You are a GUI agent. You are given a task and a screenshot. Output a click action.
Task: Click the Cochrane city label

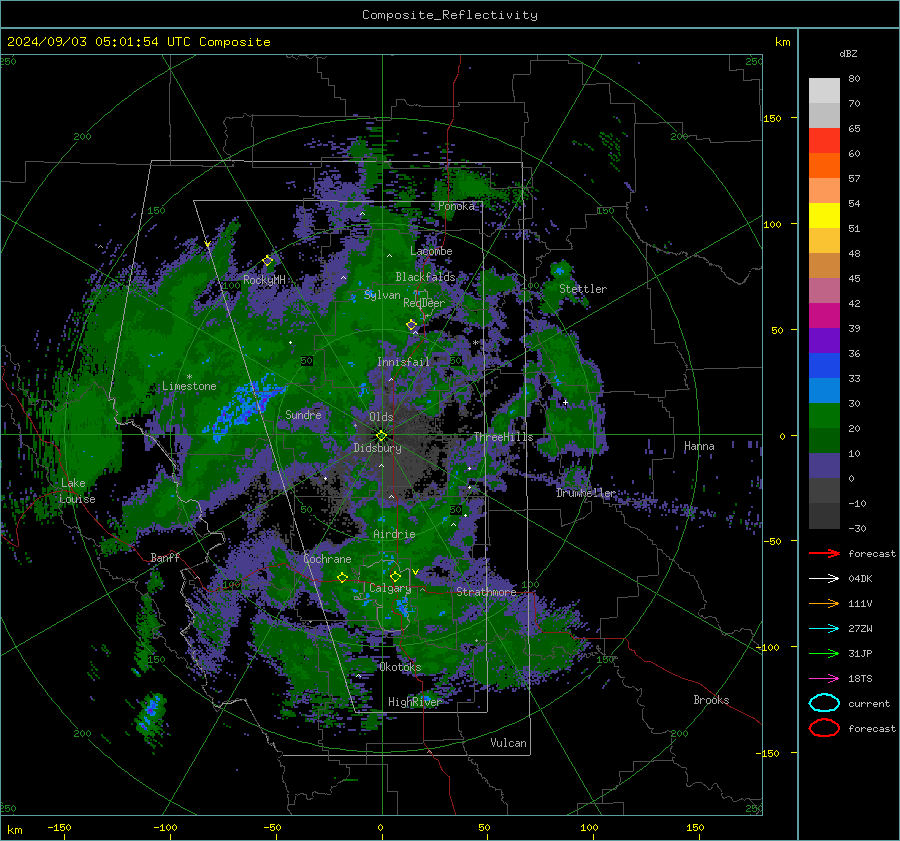click(327, 559)
